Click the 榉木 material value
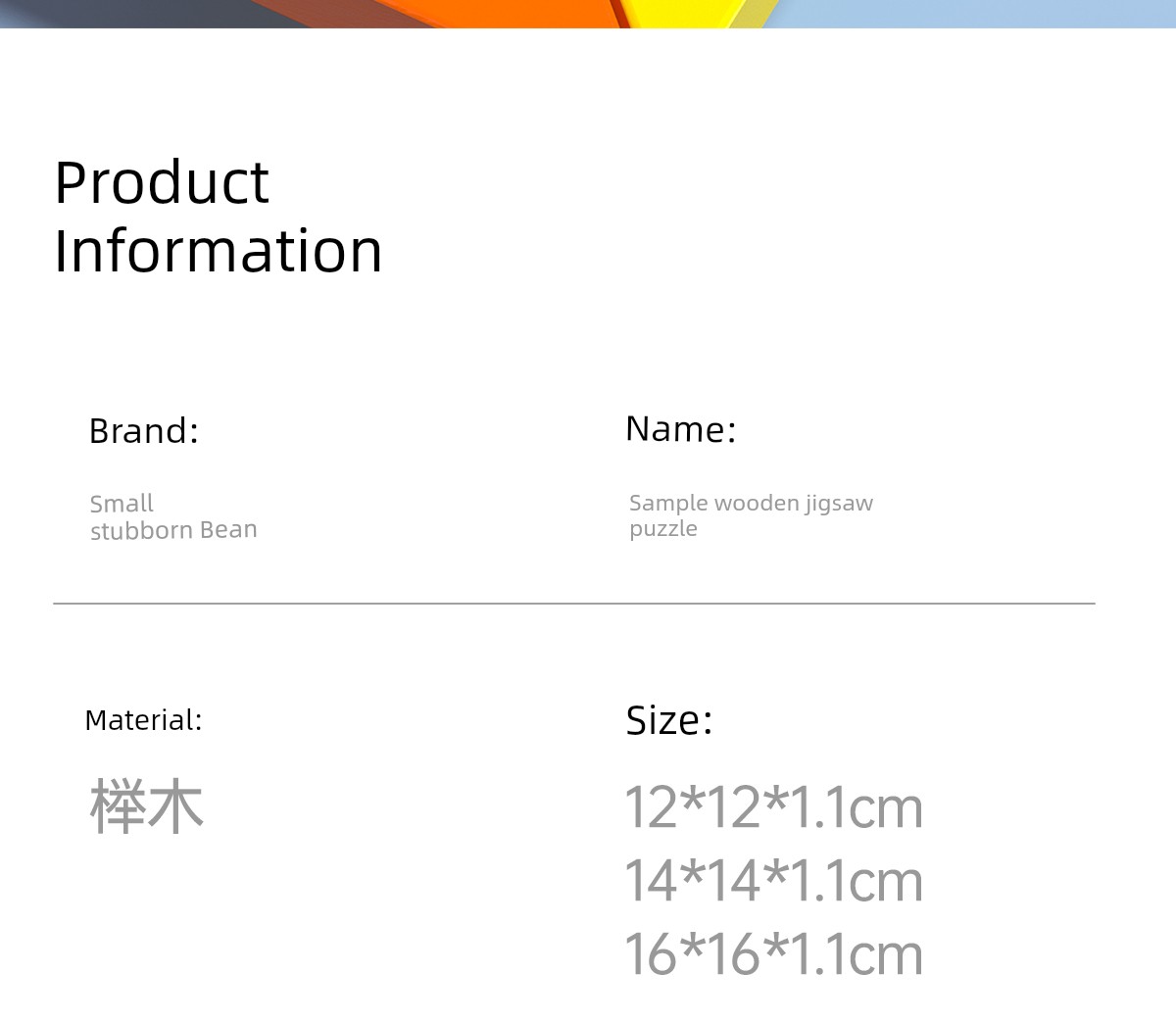This screenshot has height=1022, width=1176. click(146, 807)
